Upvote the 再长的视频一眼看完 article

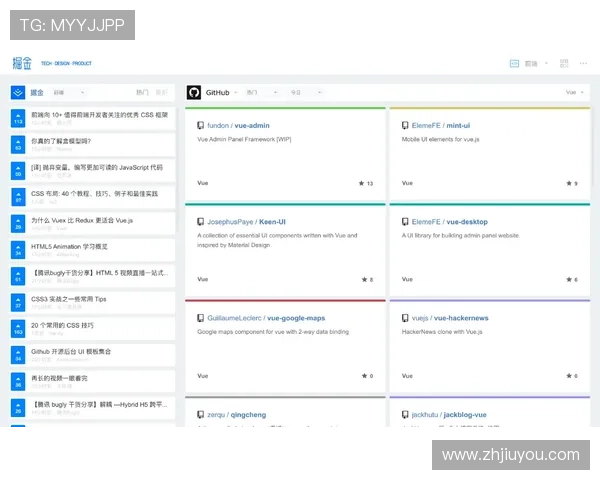tap(18, 382)
